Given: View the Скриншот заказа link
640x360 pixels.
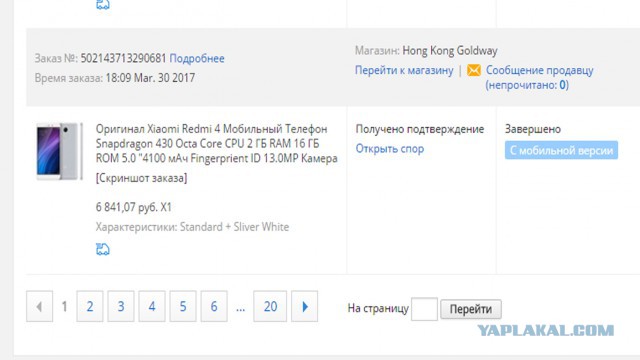Looking at the screenshot, I should pos(141,178).
